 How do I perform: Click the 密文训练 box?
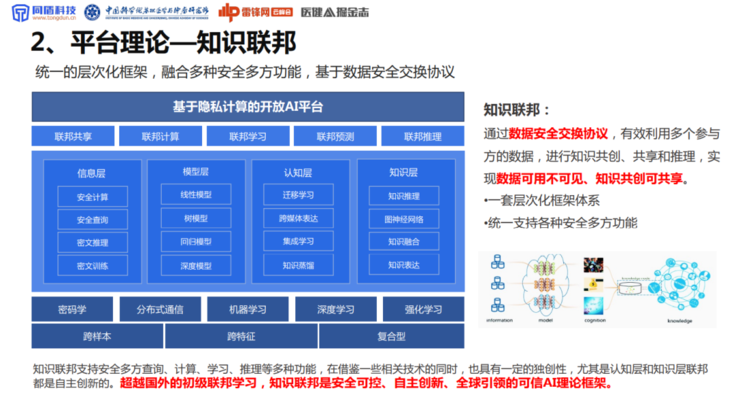[92, 266]
